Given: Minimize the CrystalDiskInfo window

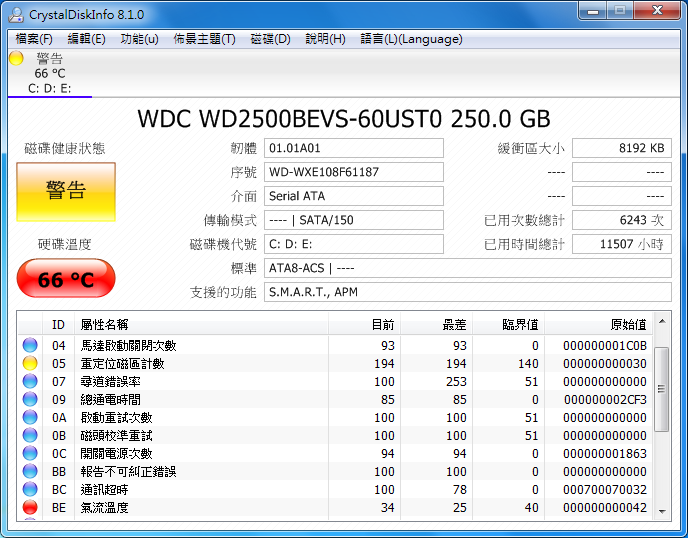Looking at the screenshot, I should pyautogui.click(x=593, y=11).
